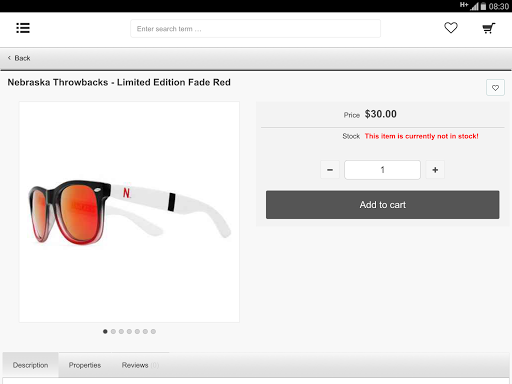Select the second image pagination dot
Screen dimensions: 512x384
pos(113,331)
